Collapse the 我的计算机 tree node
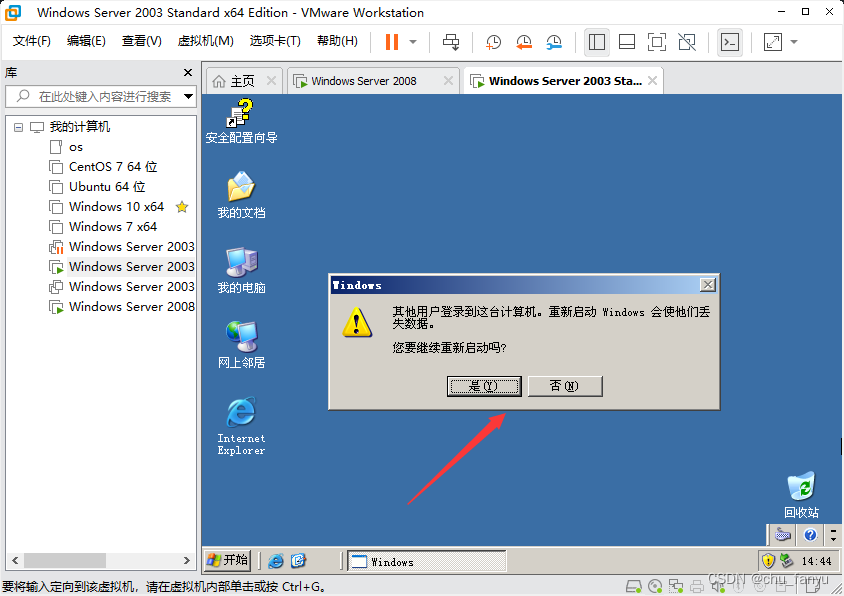The image size is (844, 596). click(x=18, y=128)
